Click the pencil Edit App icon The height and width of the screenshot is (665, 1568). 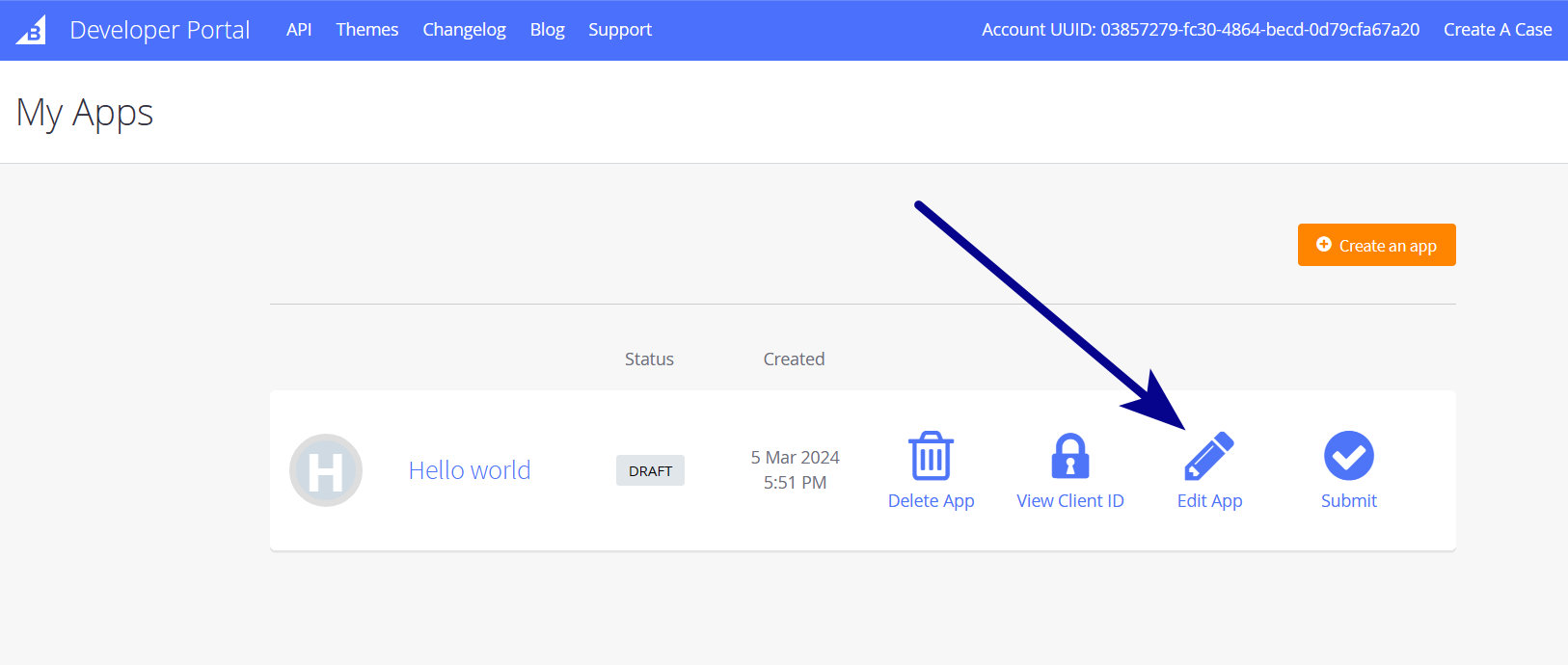(1209, 456)
